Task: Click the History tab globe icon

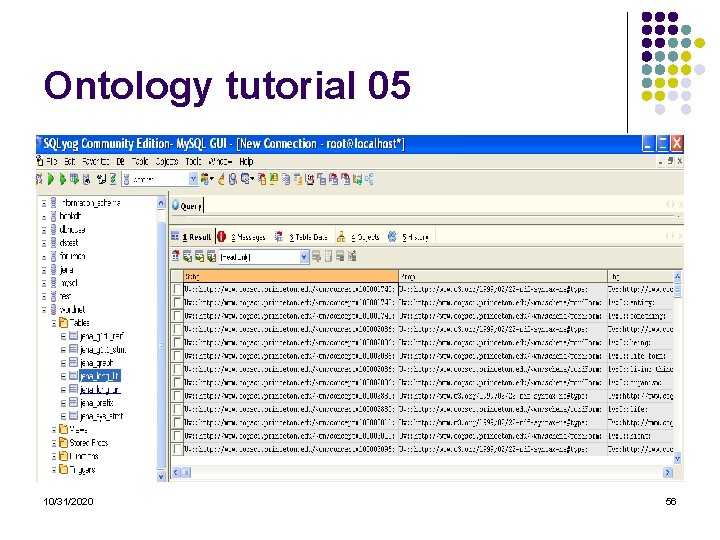Action: (x=392, y=236)
